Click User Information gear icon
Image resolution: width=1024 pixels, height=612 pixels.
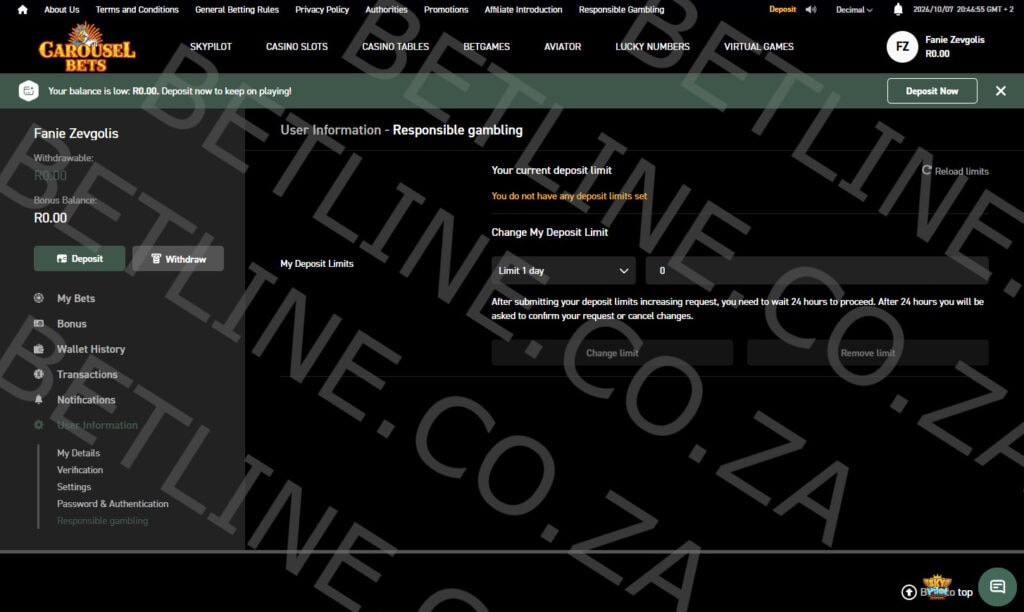click(39, 425)
